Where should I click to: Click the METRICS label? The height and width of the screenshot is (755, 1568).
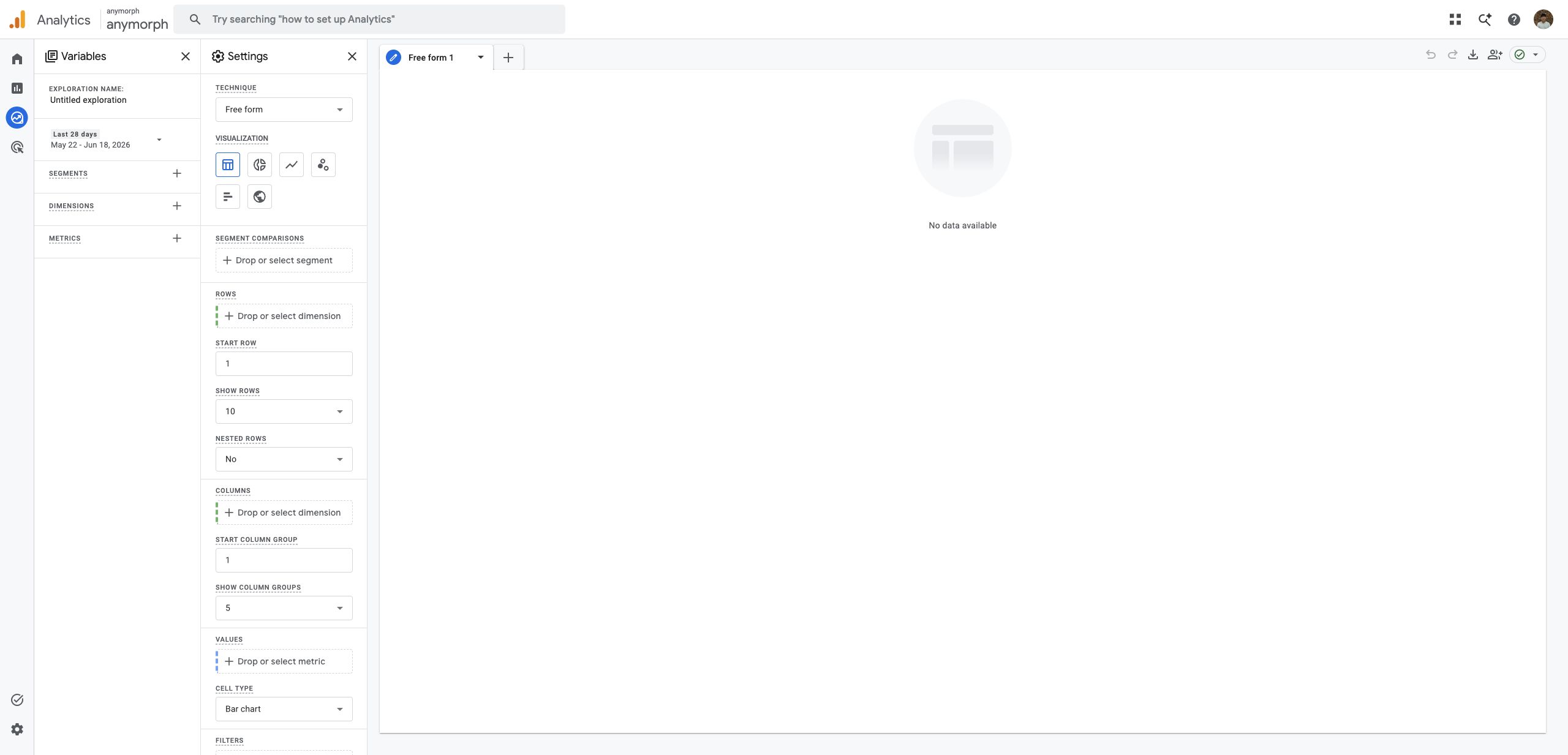tap(64, 239)
